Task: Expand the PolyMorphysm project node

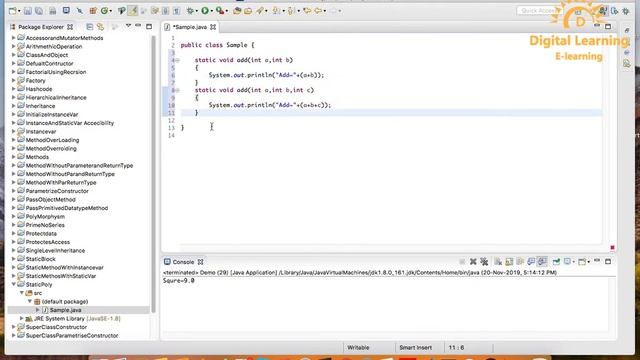Action: coord(13,216)
